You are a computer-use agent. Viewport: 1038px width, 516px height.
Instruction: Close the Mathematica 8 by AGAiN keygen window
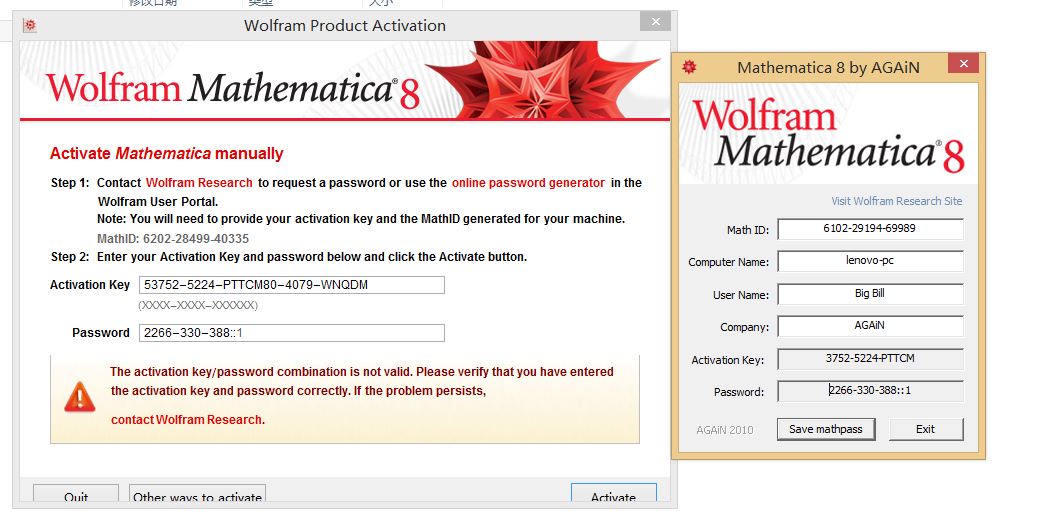[963, 65]
